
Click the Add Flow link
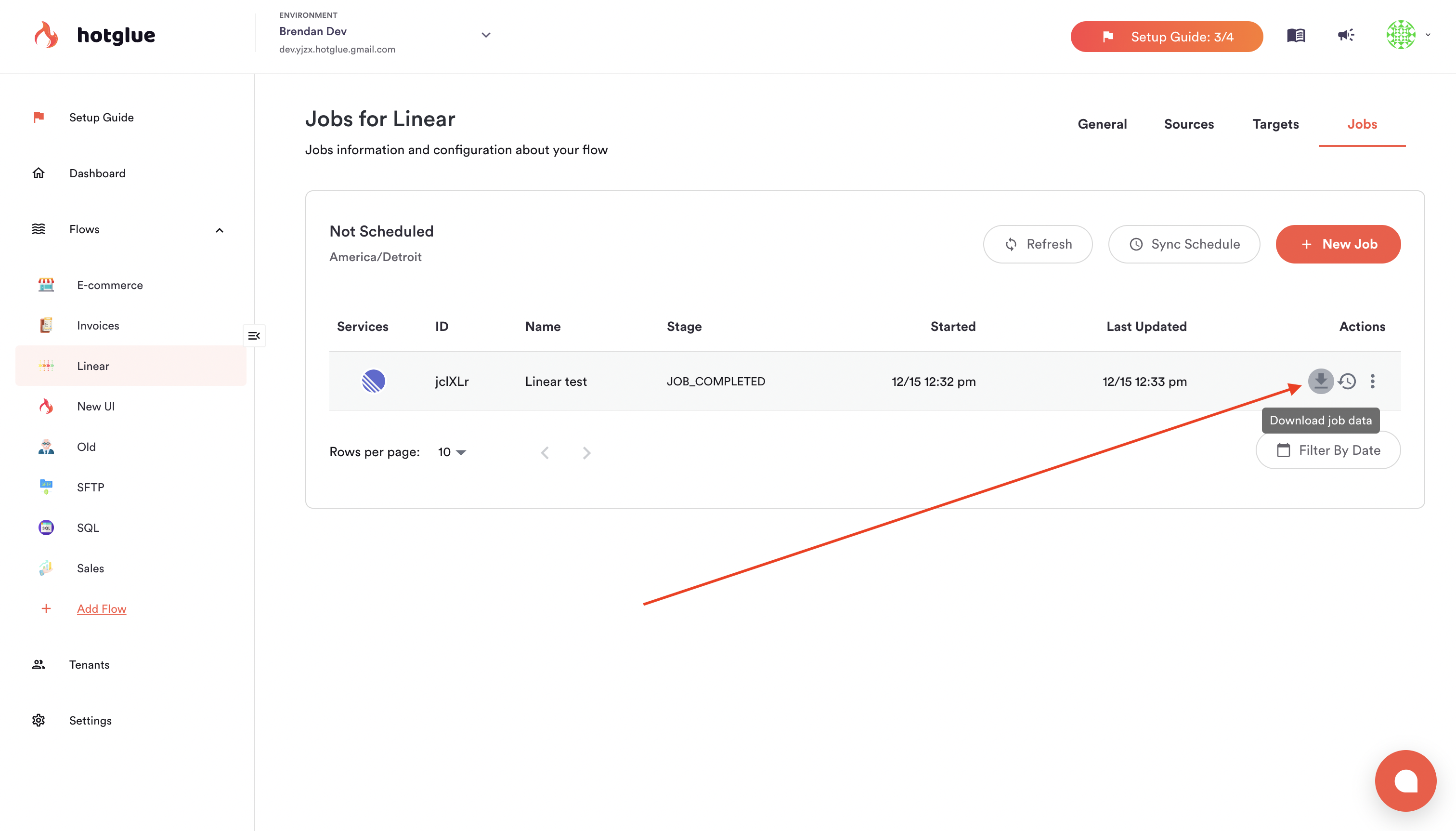click(102, 609)
